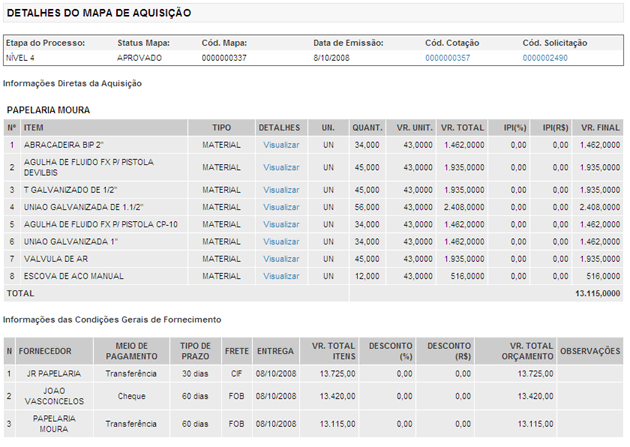Click the total value 13.115,0000 in TOTAL row
The image size is (630, 447).
click(597, 294)
